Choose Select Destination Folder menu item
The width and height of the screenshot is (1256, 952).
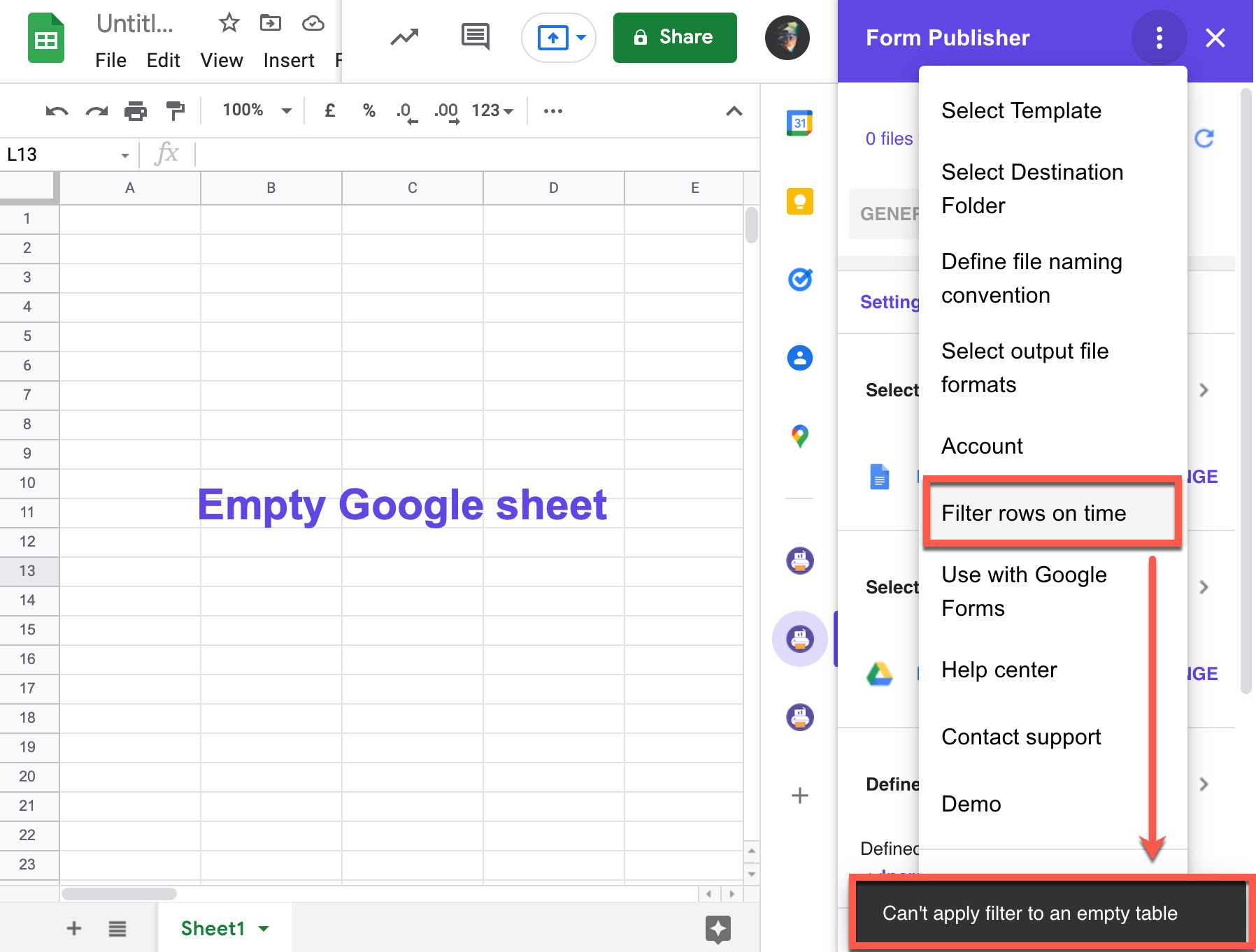click(x=1053, y=189)
